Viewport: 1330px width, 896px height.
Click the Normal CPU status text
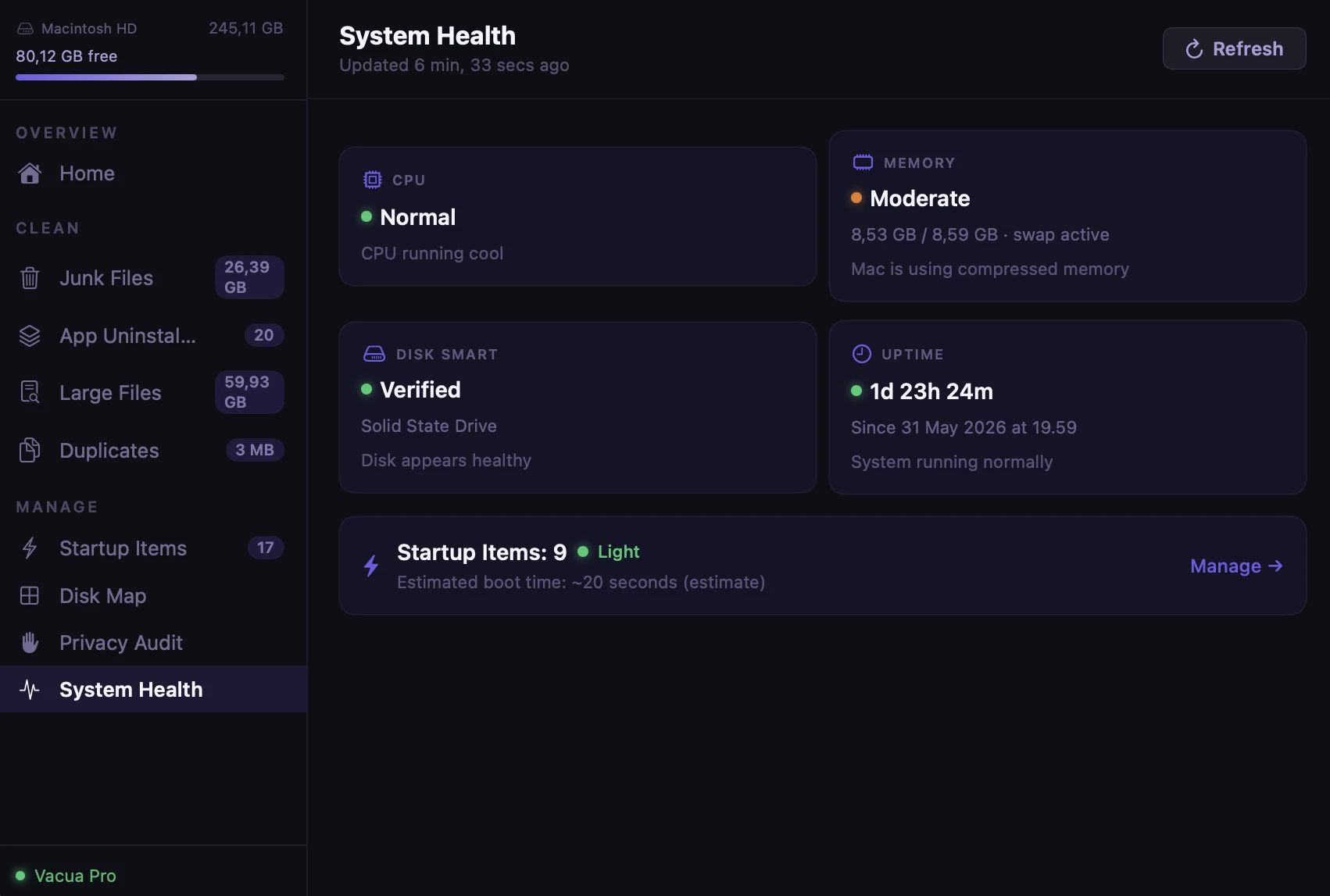click(417, 217)
